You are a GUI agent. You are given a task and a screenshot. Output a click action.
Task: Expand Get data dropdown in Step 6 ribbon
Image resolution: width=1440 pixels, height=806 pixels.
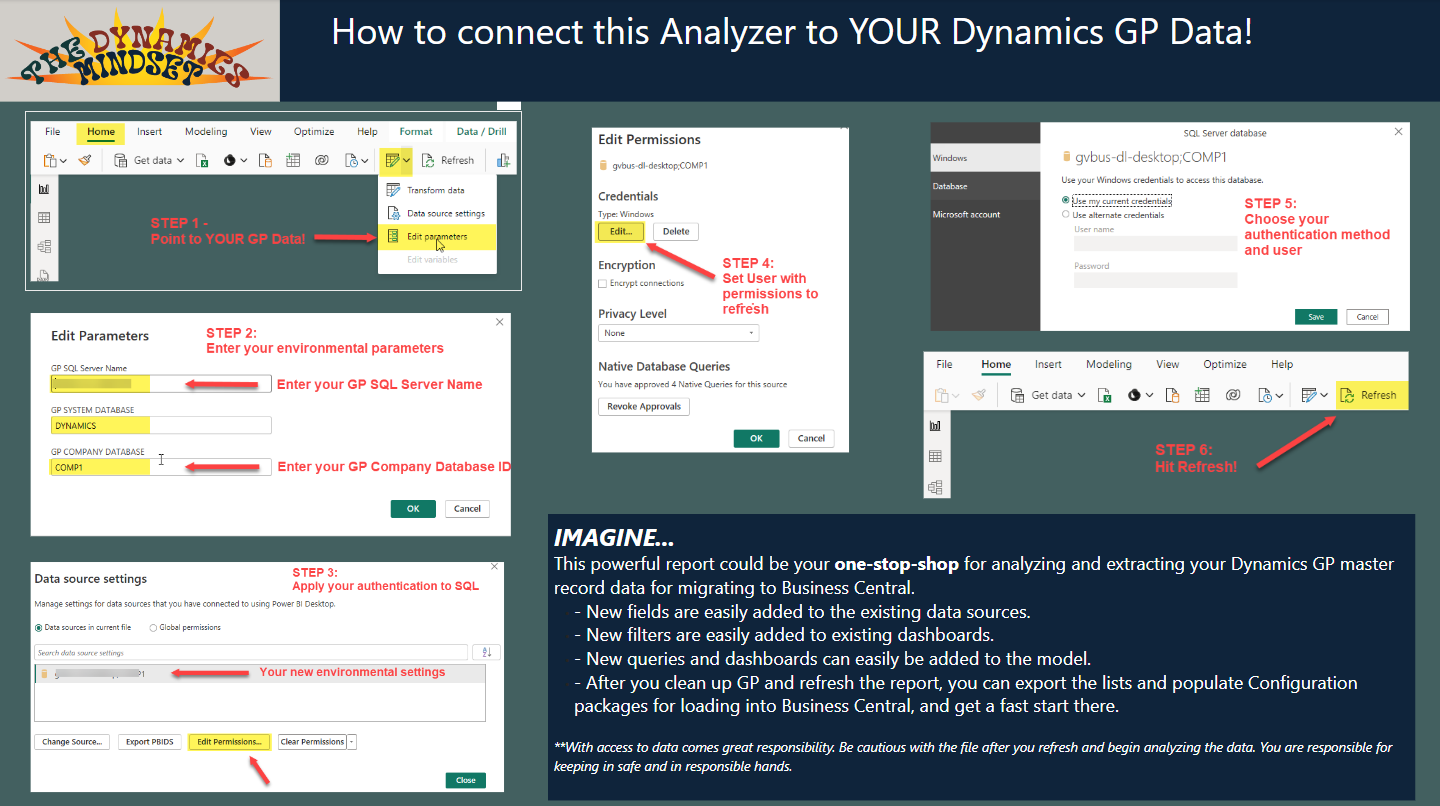click(1080, 395)
